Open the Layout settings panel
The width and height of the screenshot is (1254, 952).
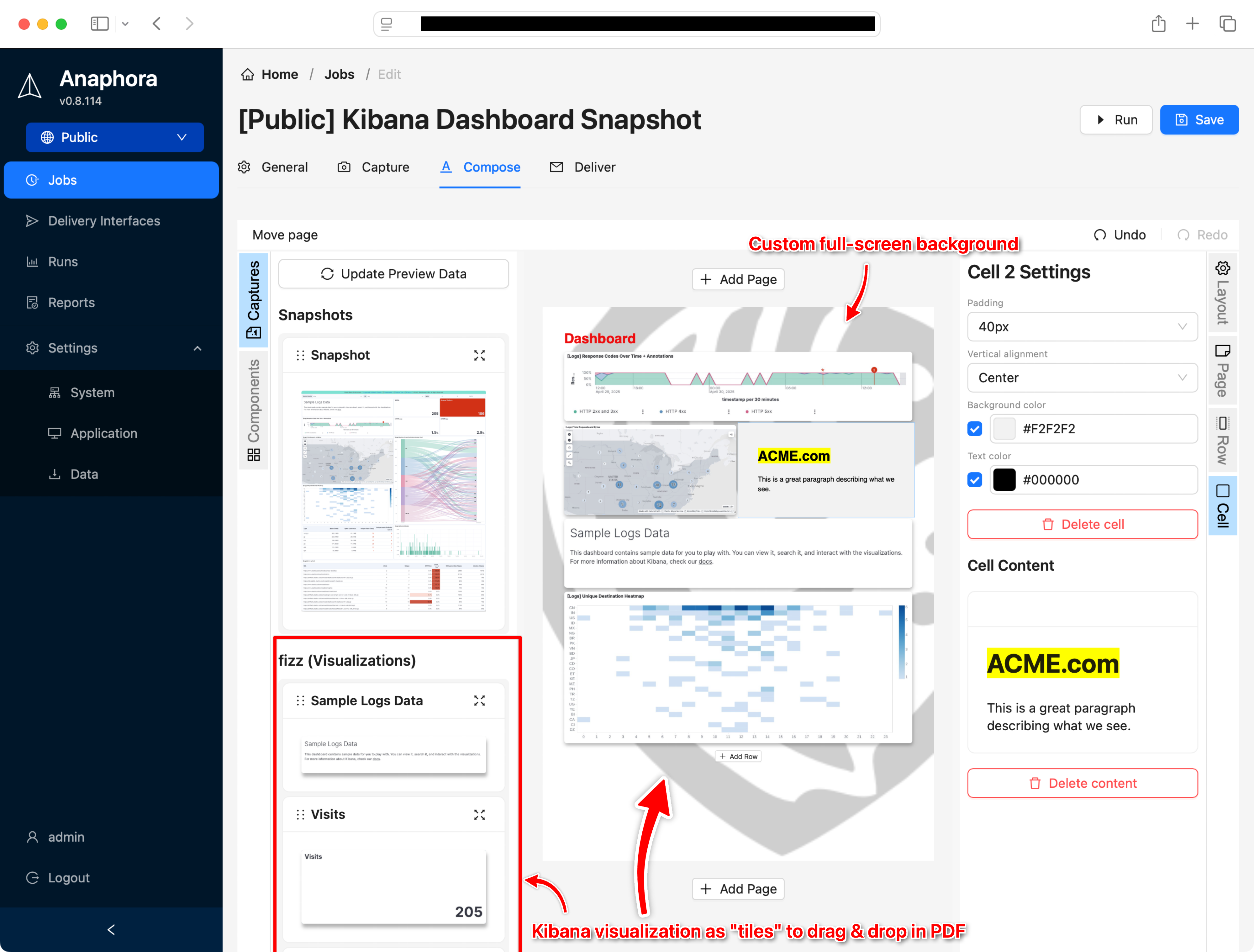1222,292
